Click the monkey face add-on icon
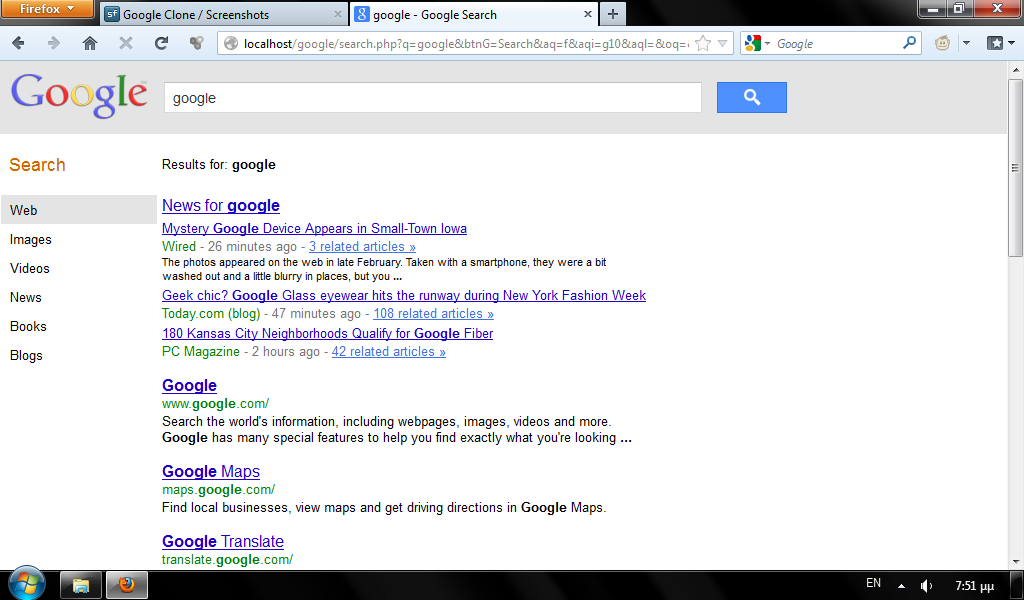The width and height of the screenshot is (1024, 600). (x=942, y=44)
